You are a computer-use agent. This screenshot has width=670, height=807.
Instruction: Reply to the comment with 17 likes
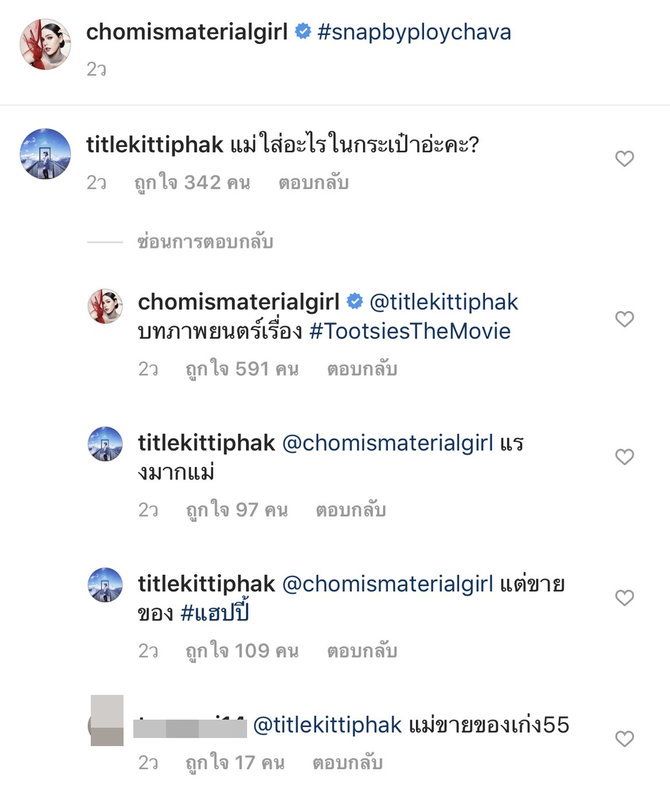point(347,763)
